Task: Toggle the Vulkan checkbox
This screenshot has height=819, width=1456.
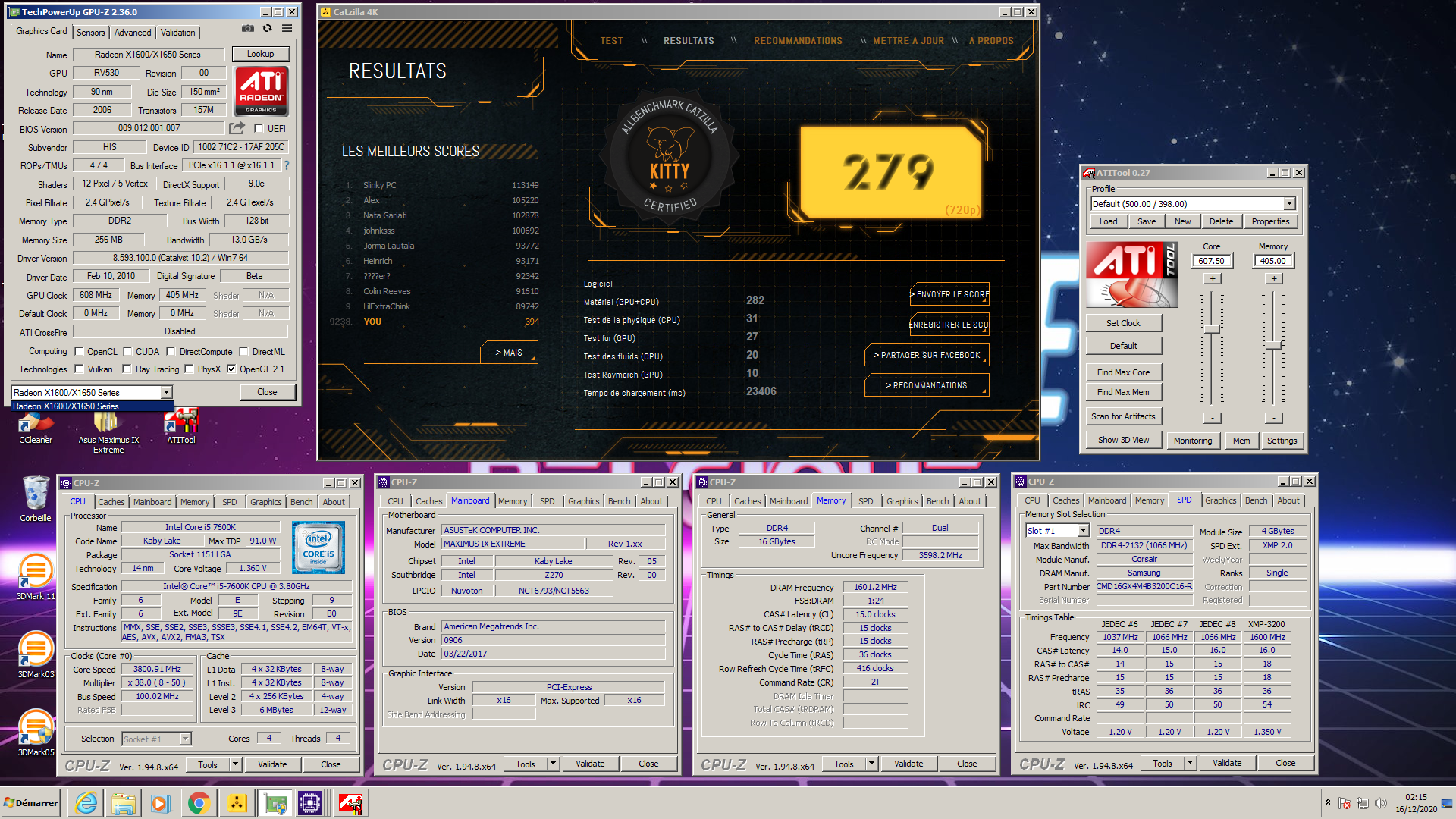Action: coord(79,369)
